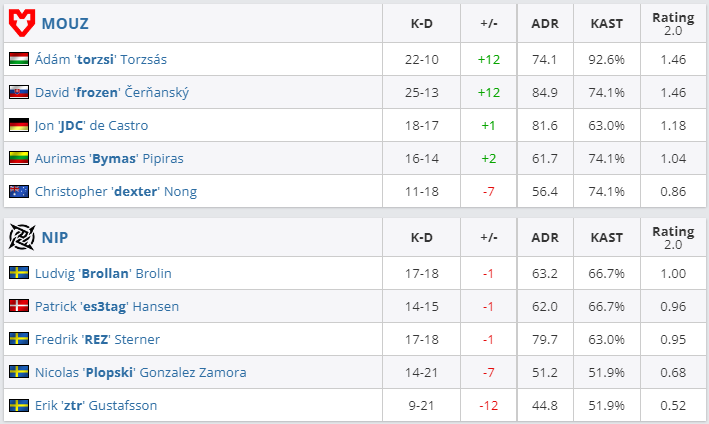Click the Hungarian flag next to torzsi
The image size is (709, 424).
click(x=19, y=59)
